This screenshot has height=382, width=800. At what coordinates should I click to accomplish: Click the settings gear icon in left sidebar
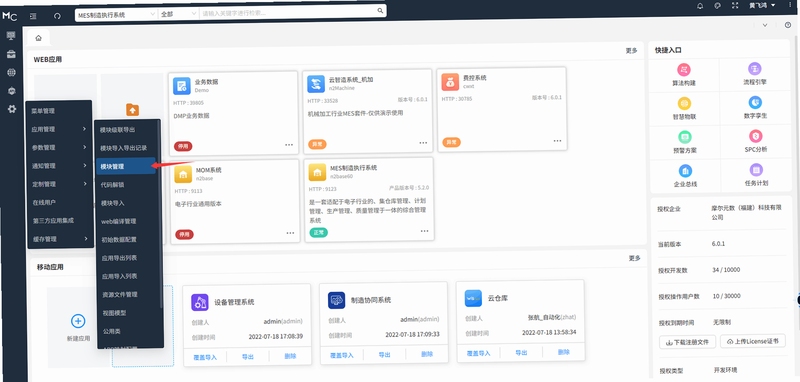11,109
